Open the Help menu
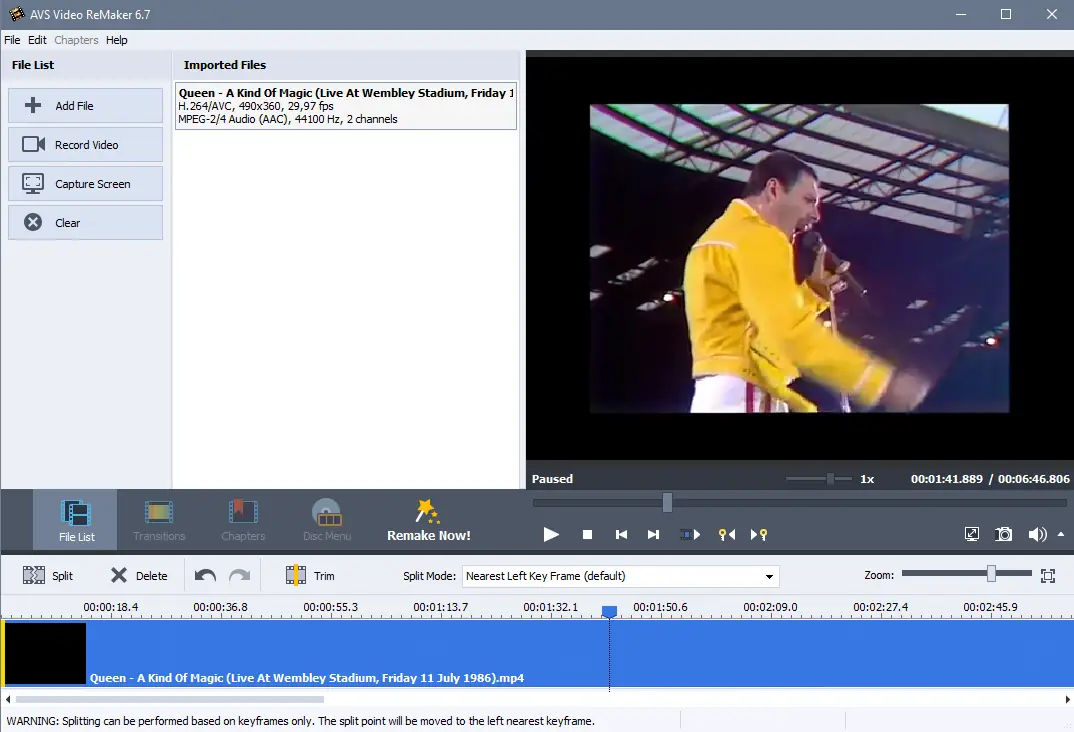The image size is (1074, 732). (116, 40)
